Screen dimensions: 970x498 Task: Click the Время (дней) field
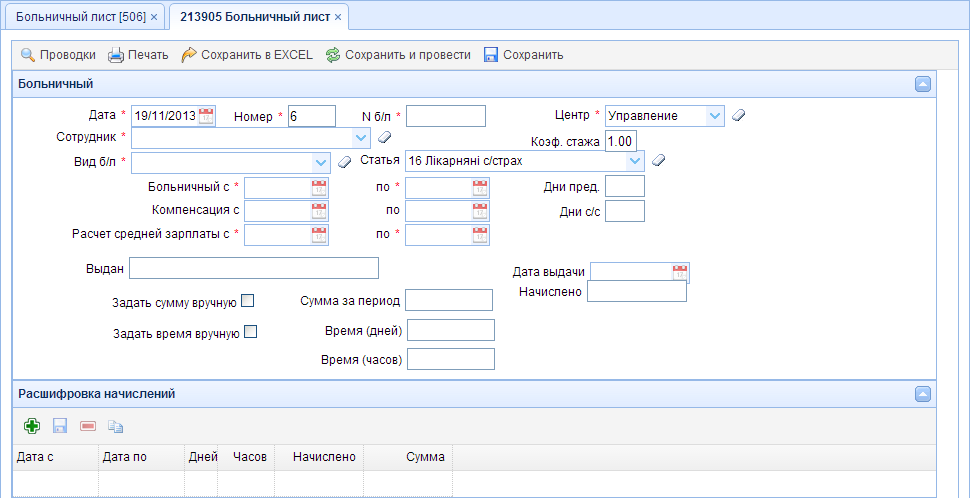[x=451, y=330]
